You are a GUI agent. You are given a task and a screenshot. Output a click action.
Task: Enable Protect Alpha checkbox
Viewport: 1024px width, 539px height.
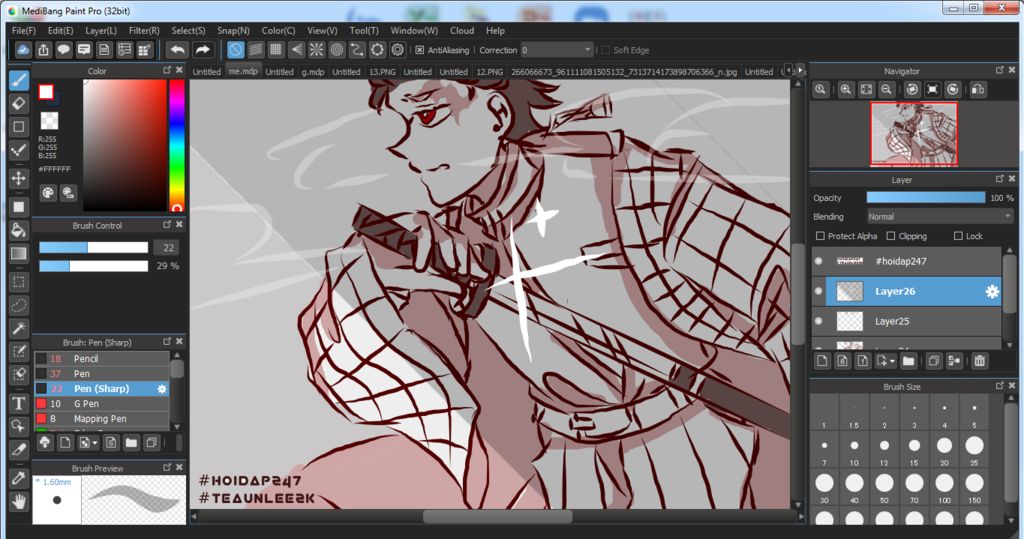click(x=820, y=236)
